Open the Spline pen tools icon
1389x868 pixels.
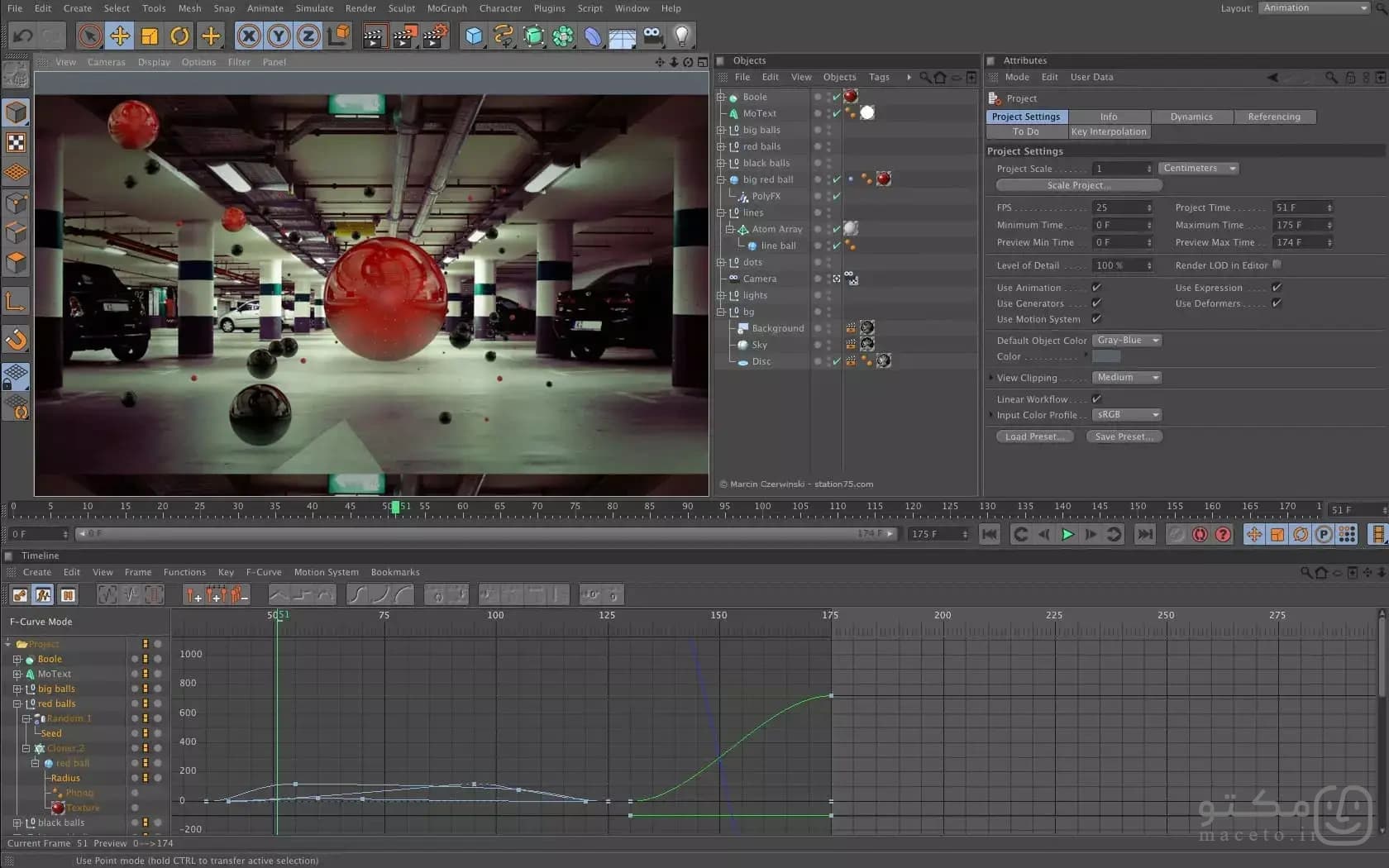pos(504,36)
